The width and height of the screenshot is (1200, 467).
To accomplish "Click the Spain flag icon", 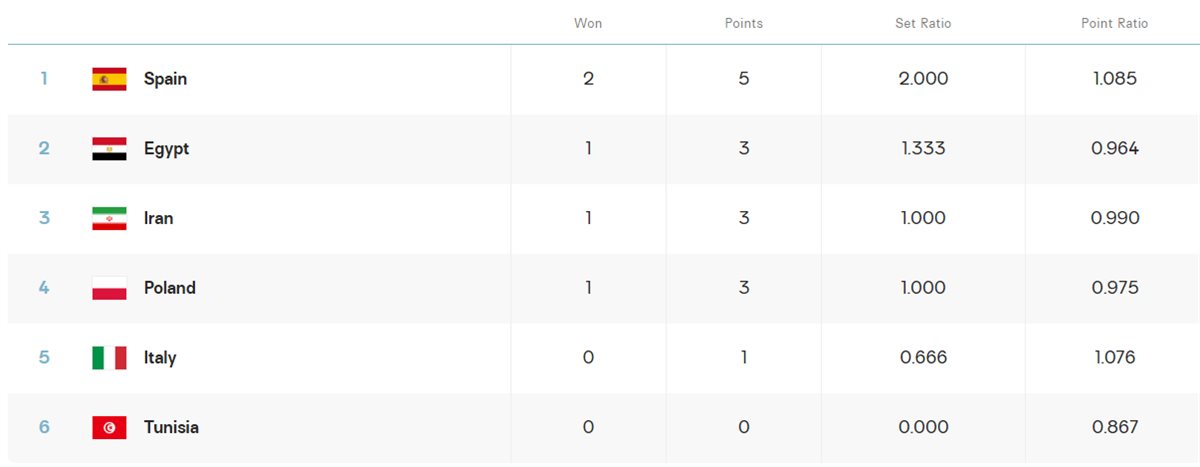I will [x=109, y=79].
